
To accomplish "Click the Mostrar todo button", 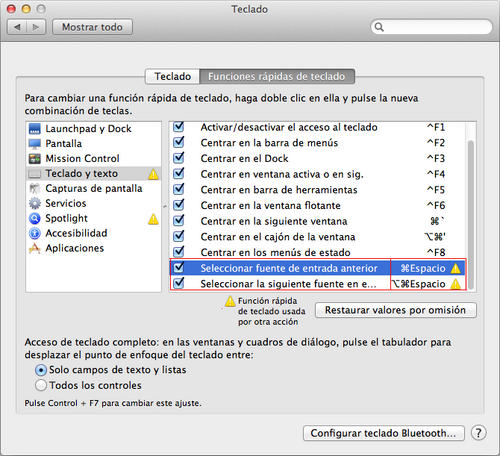I will pos(92,27).
